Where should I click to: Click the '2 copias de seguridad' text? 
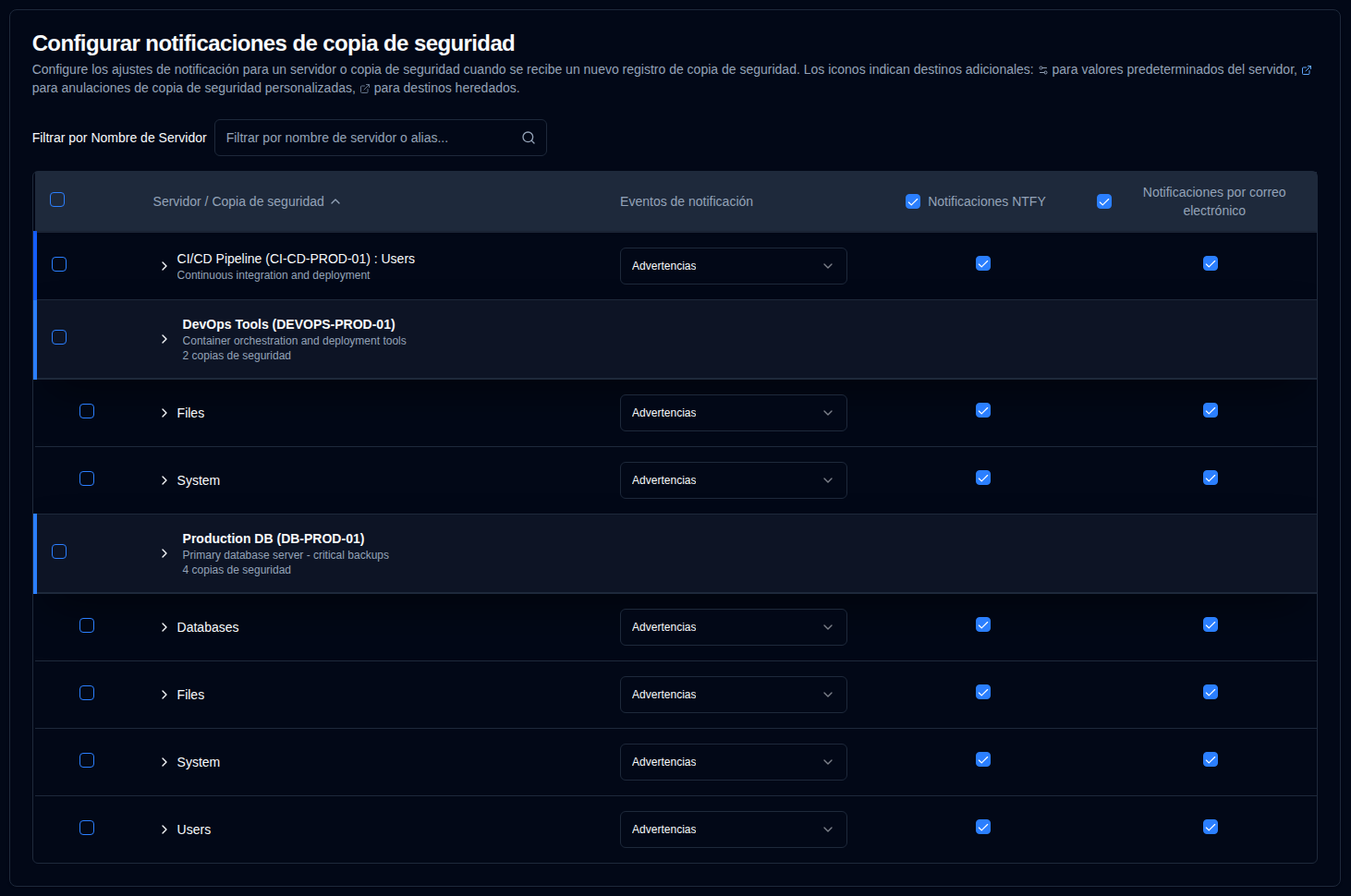(x=237, y=356)
